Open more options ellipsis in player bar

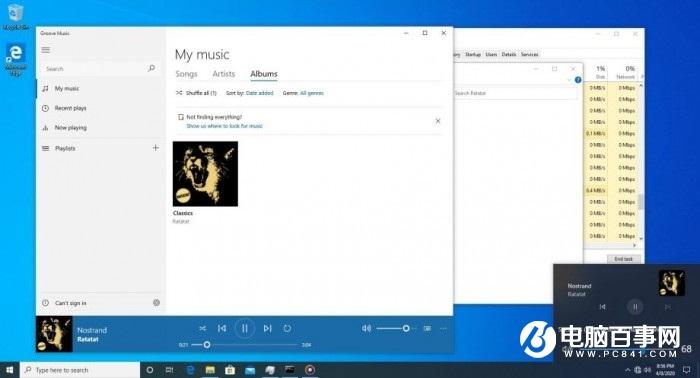pyautogui.click(x=443, y=328)
